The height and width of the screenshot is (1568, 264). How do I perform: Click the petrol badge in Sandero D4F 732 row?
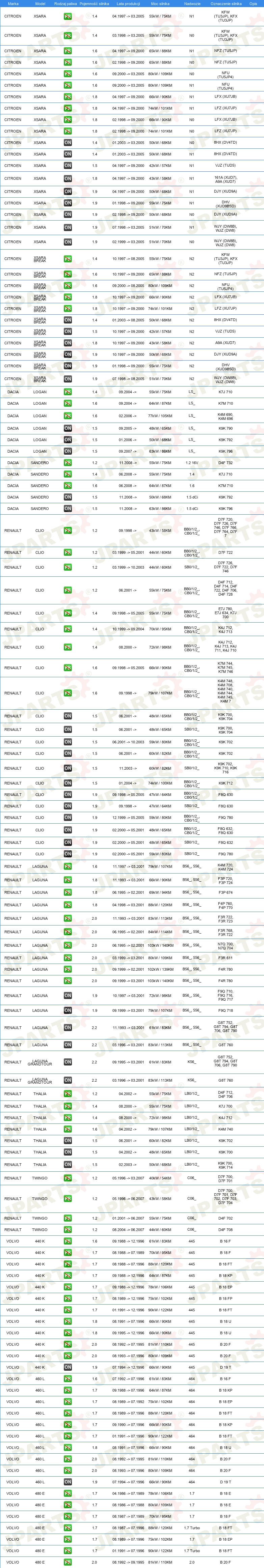[68, 463]
